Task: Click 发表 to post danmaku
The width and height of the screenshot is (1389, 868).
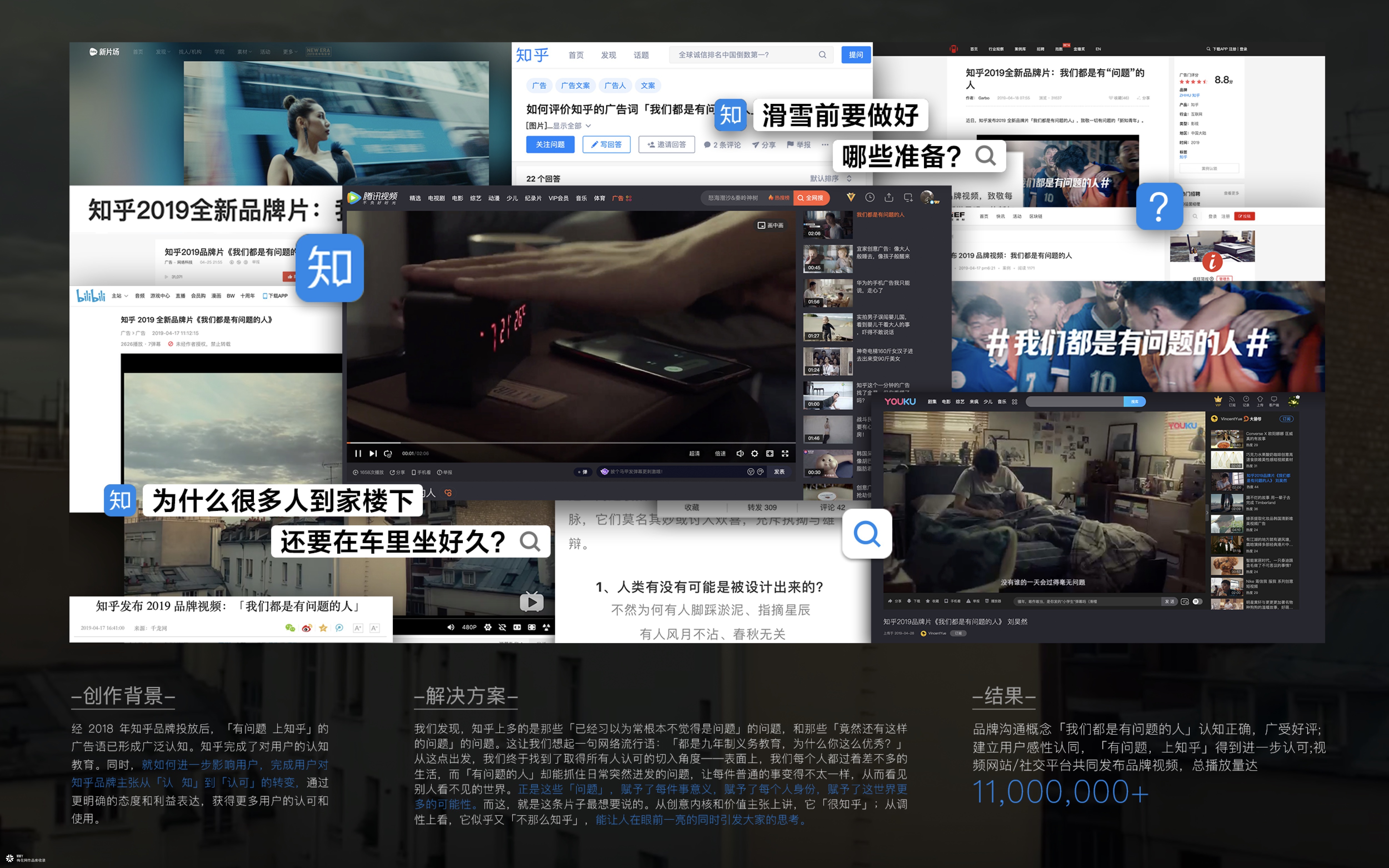Action: click(x=779, y=472)
